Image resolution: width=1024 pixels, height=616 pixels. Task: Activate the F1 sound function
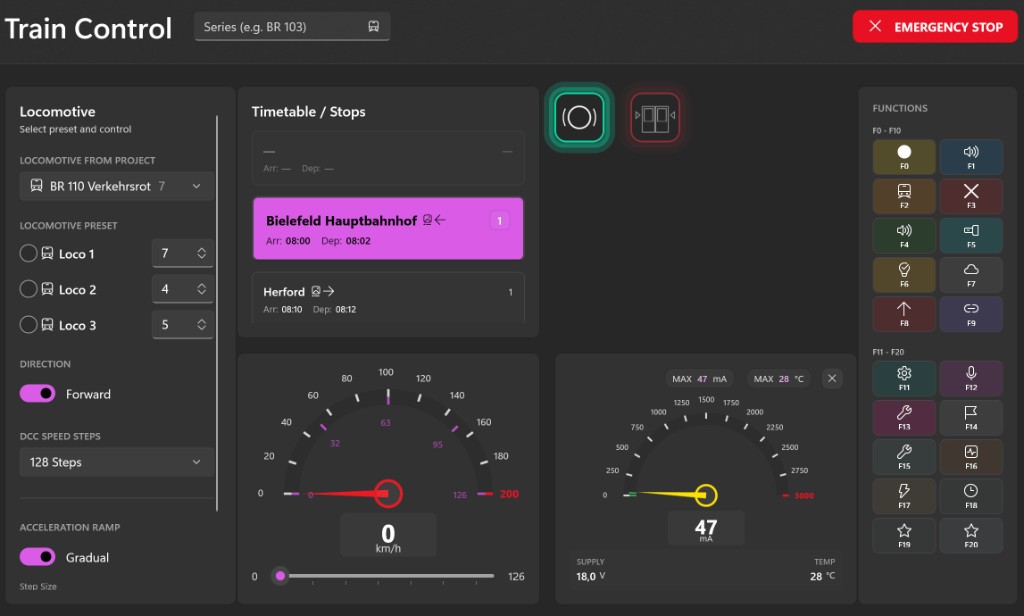coord(971,157)
